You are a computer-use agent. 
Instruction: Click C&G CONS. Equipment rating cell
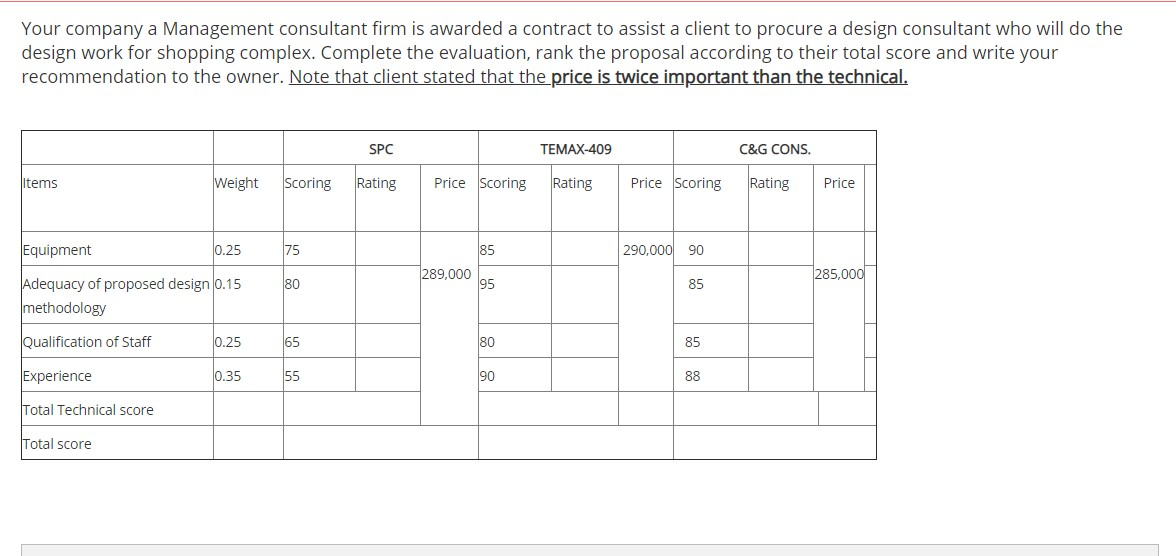pos(781,249)
